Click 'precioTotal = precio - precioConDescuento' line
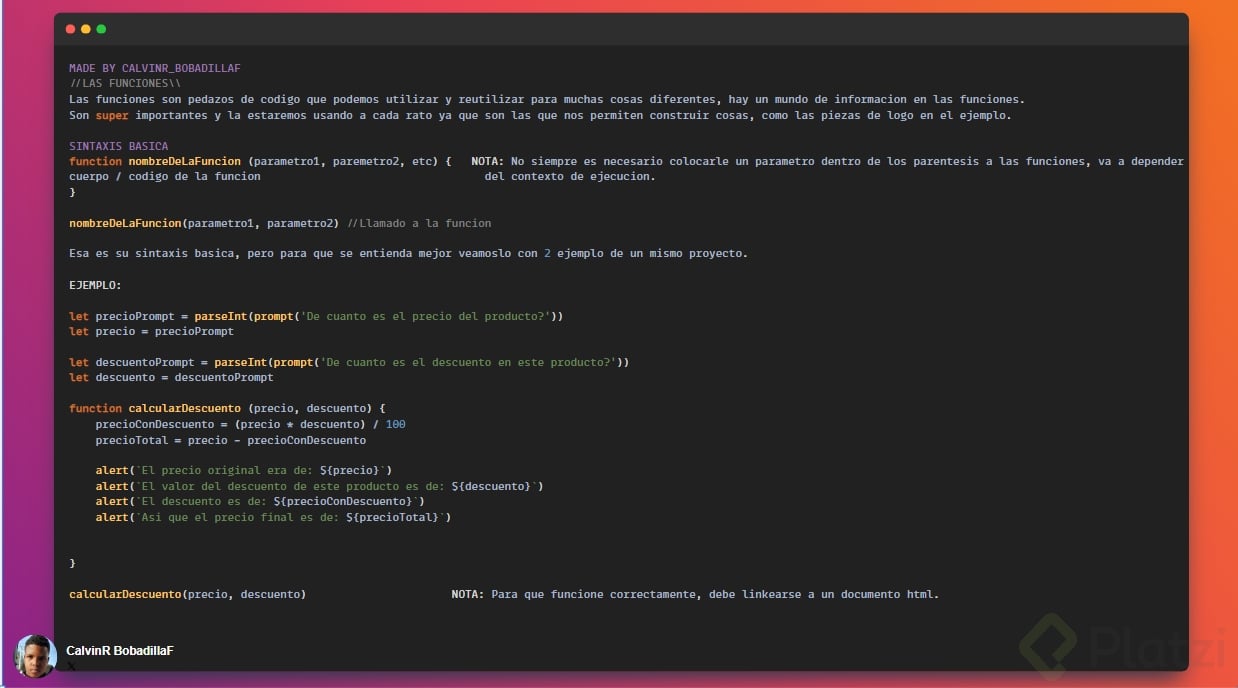 231,440
